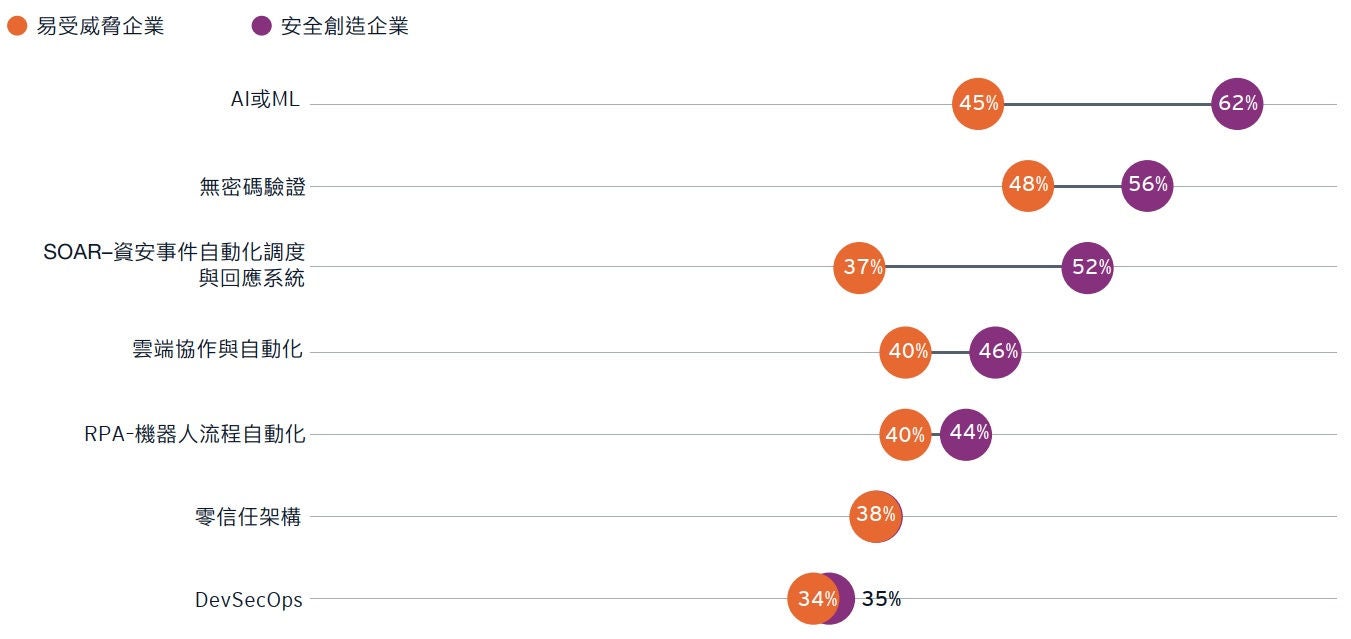Select the orange 45% AI或ML marker
Viewport: 1351px width, 639px height.
pos(978,103)
